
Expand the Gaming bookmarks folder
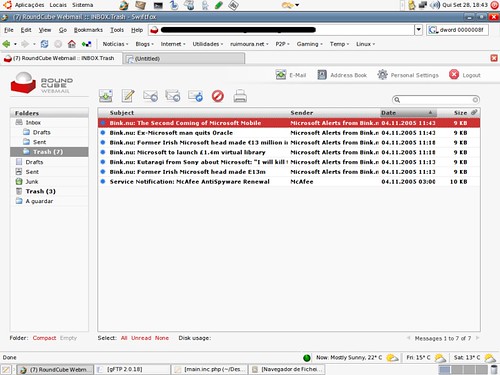point(310,44)
